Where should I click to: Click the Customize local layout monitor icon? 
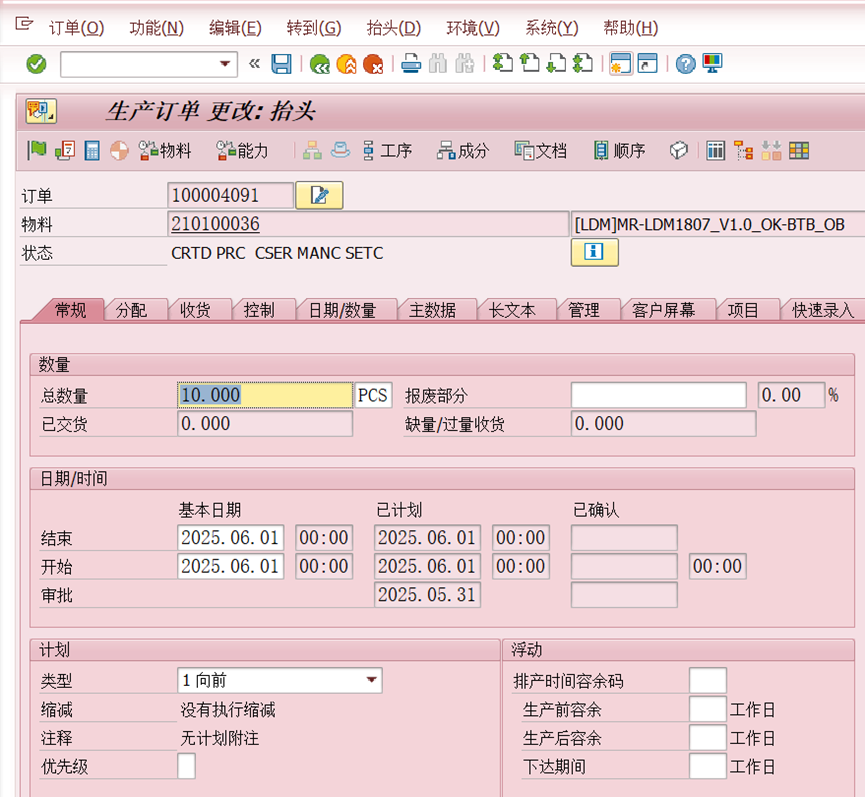[x=712, y=64]
